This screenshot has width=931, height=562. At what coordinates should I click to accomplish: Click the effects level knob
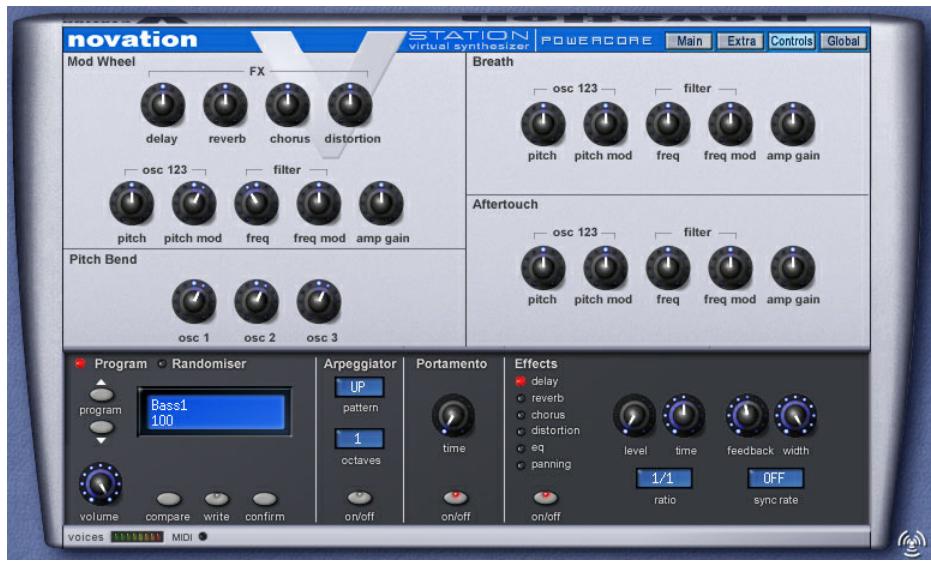[x=634, y=415]
